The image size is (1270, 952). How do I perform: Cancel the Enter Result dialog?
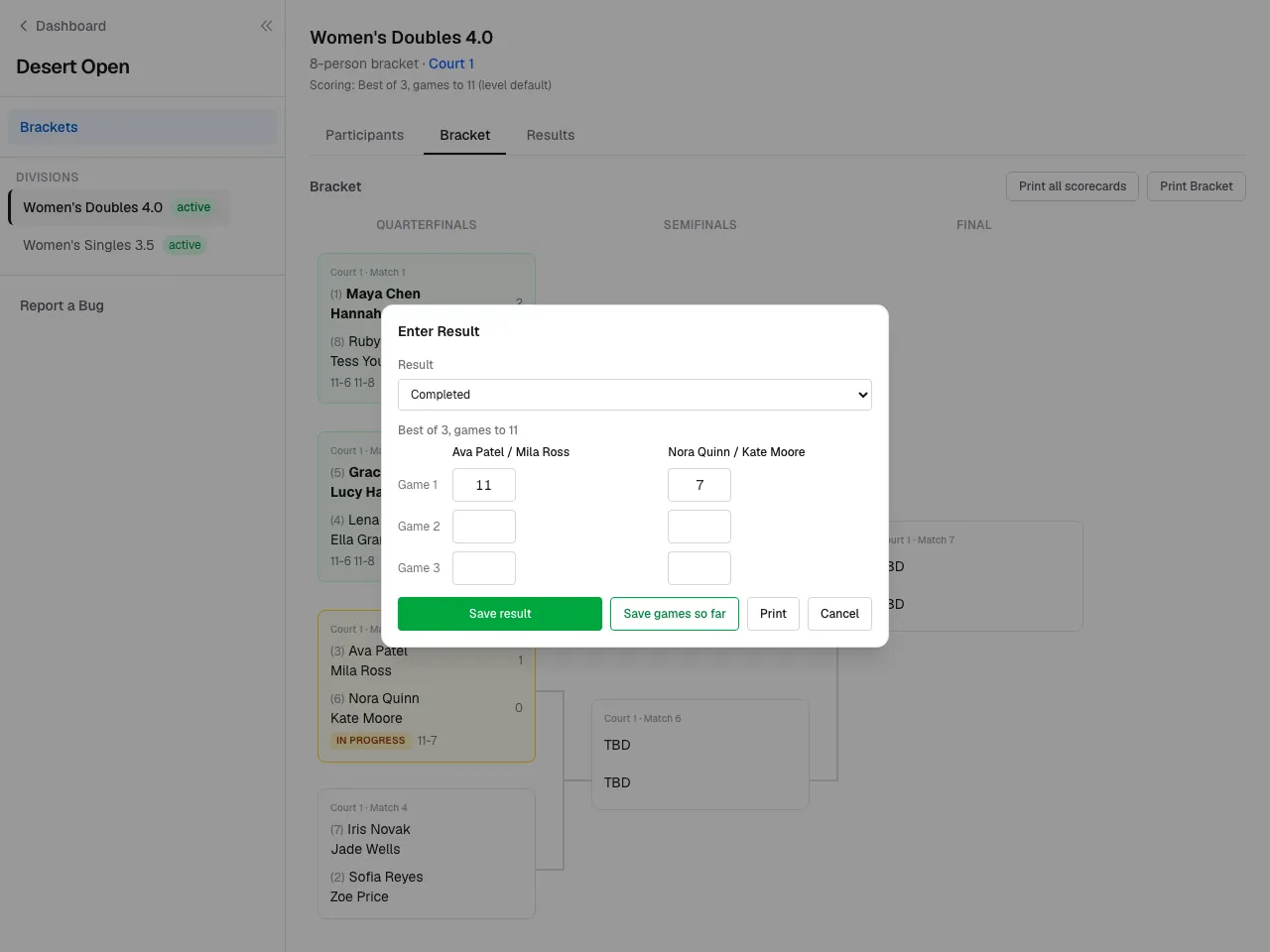839,614
